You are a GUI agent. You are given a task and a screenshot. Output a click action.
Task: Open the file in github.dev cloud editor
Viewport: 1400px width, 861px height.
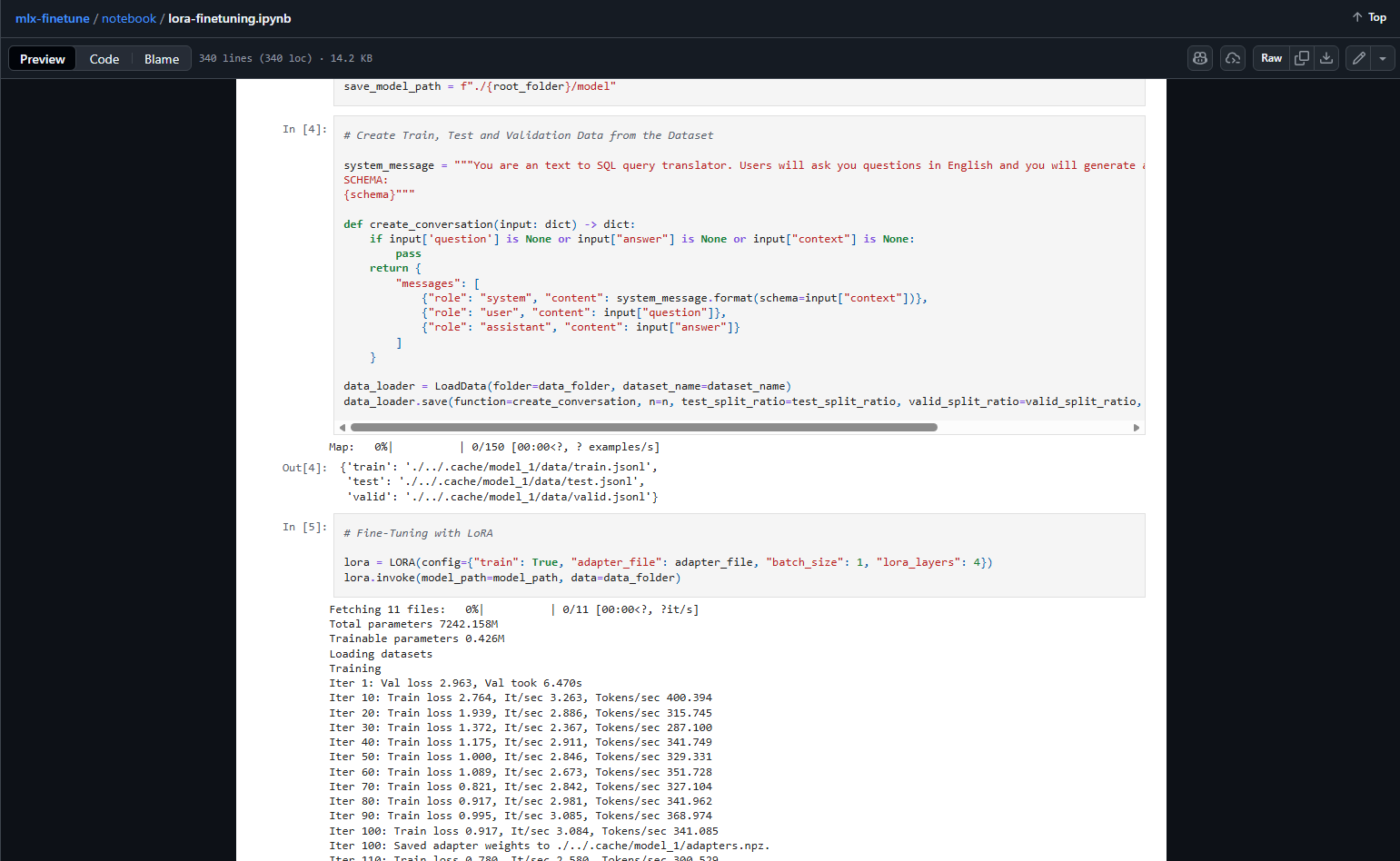(1233, 58)
